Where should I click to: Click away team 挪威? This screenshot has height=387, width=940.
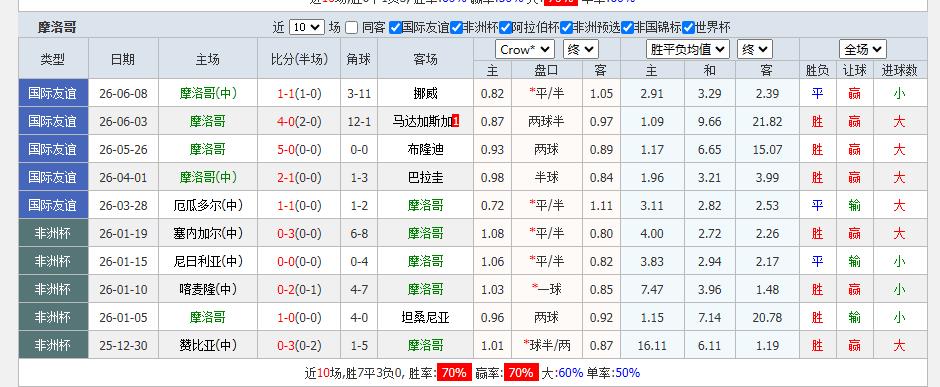point(426,93)
